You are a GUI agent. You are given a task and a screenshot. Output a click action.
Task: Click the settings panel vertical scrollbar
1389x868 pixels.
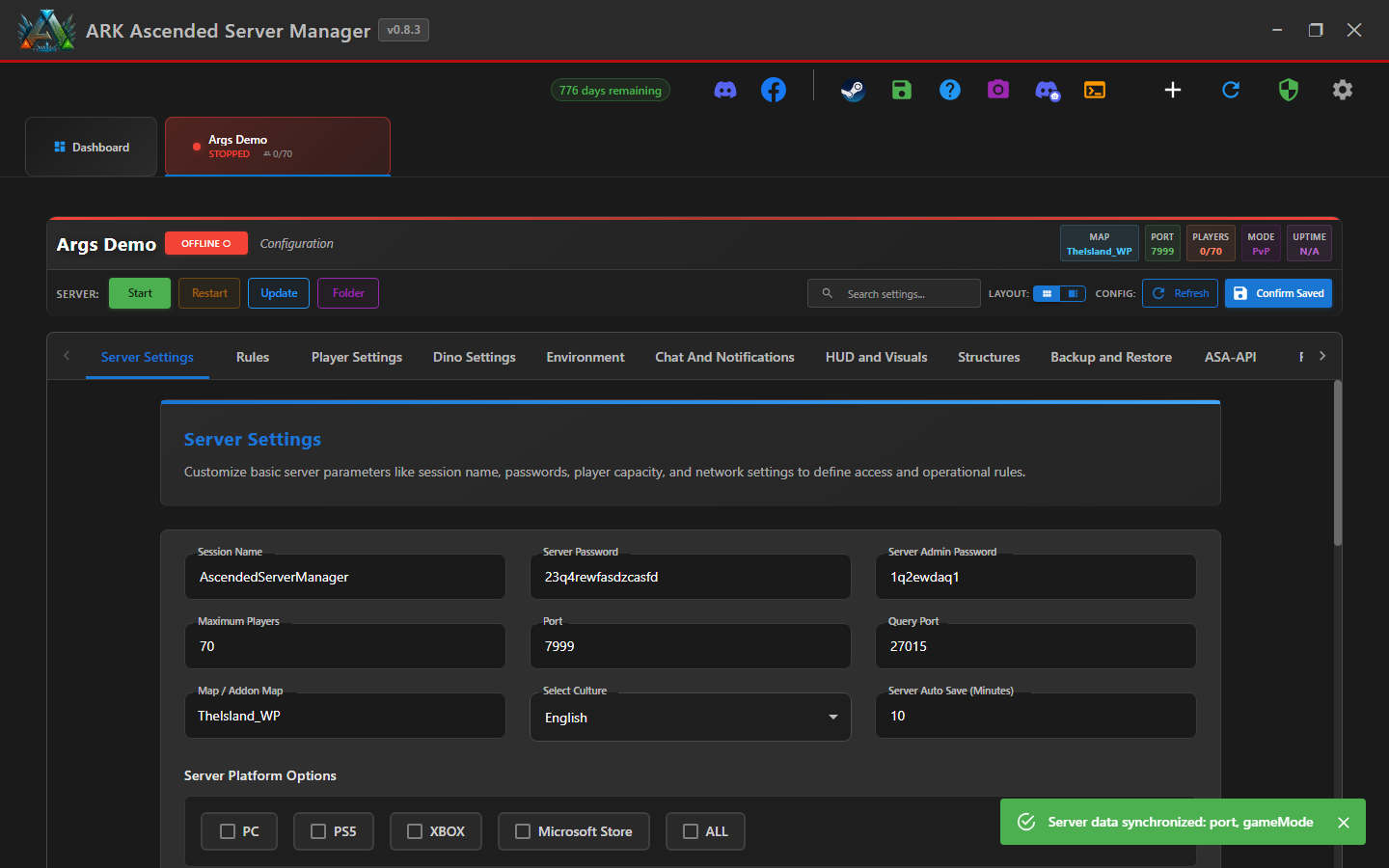1338,463
